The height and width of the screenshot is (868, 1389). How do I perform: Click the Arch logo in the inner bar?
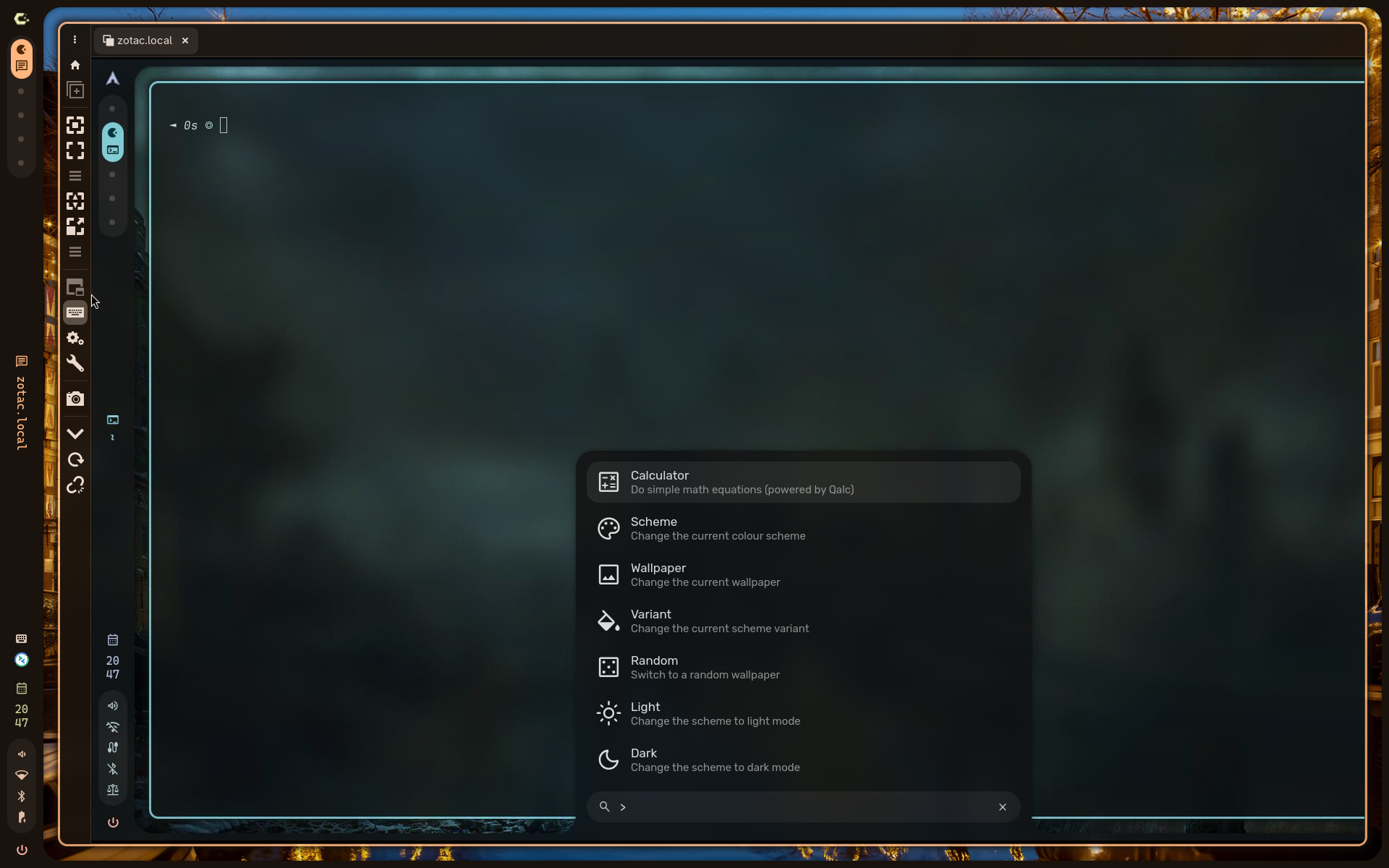point(112,79)
